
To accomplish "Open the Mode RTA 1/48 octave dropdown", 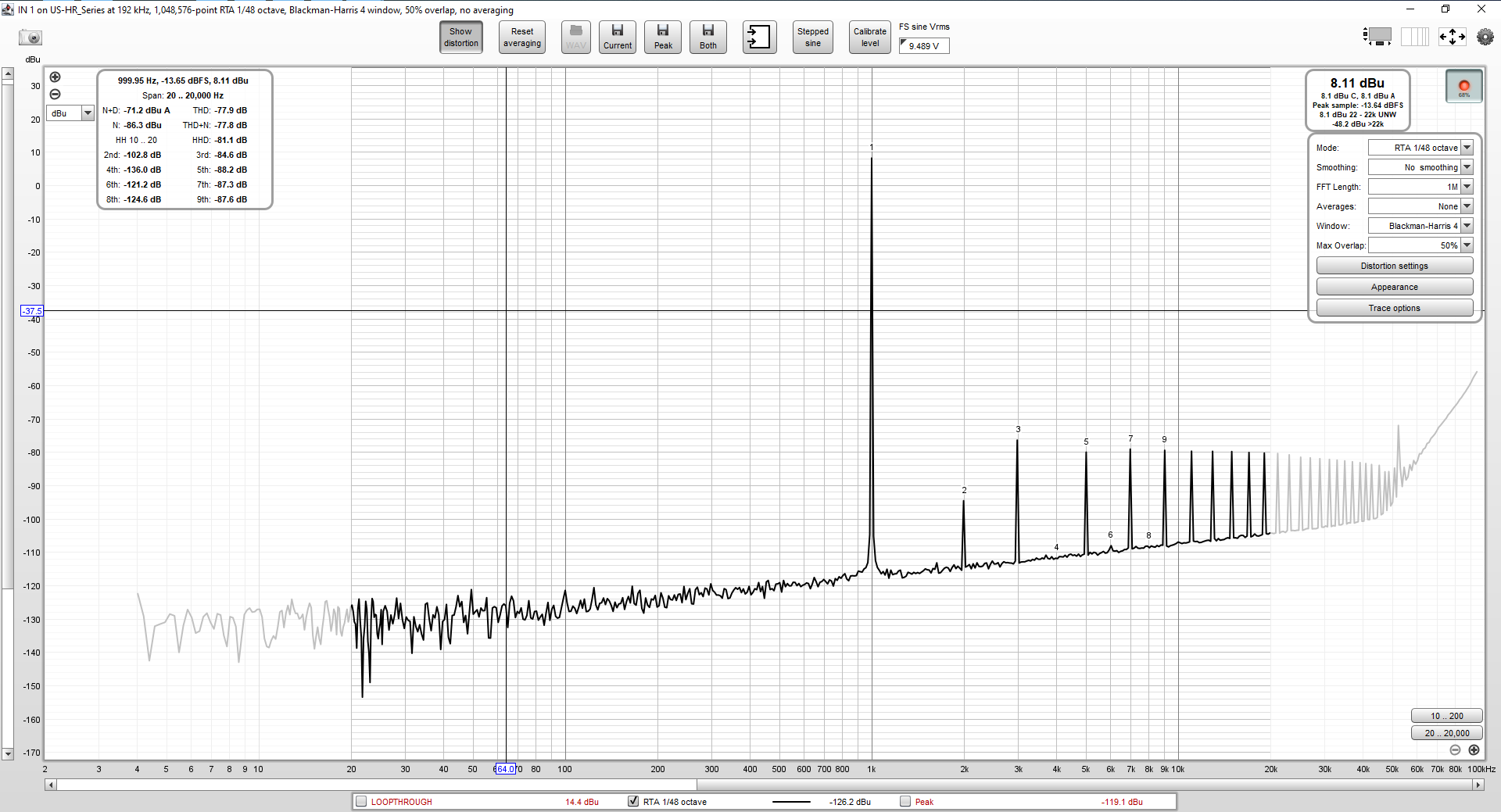I will pos(1420,148).
